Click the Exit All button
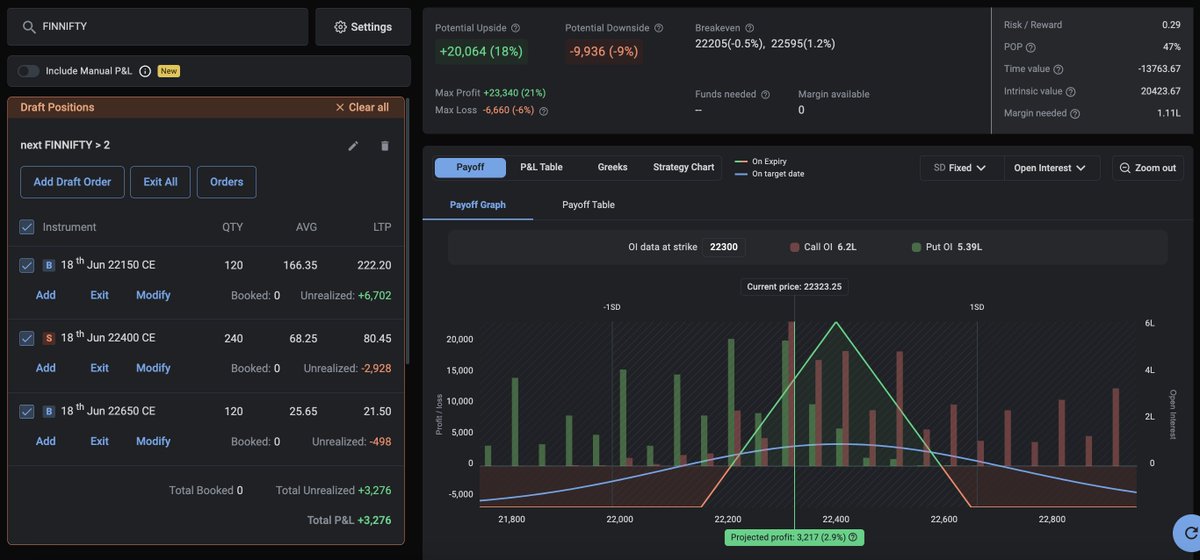This screenshot has height=560, width=1200. [x=160, y=182]
